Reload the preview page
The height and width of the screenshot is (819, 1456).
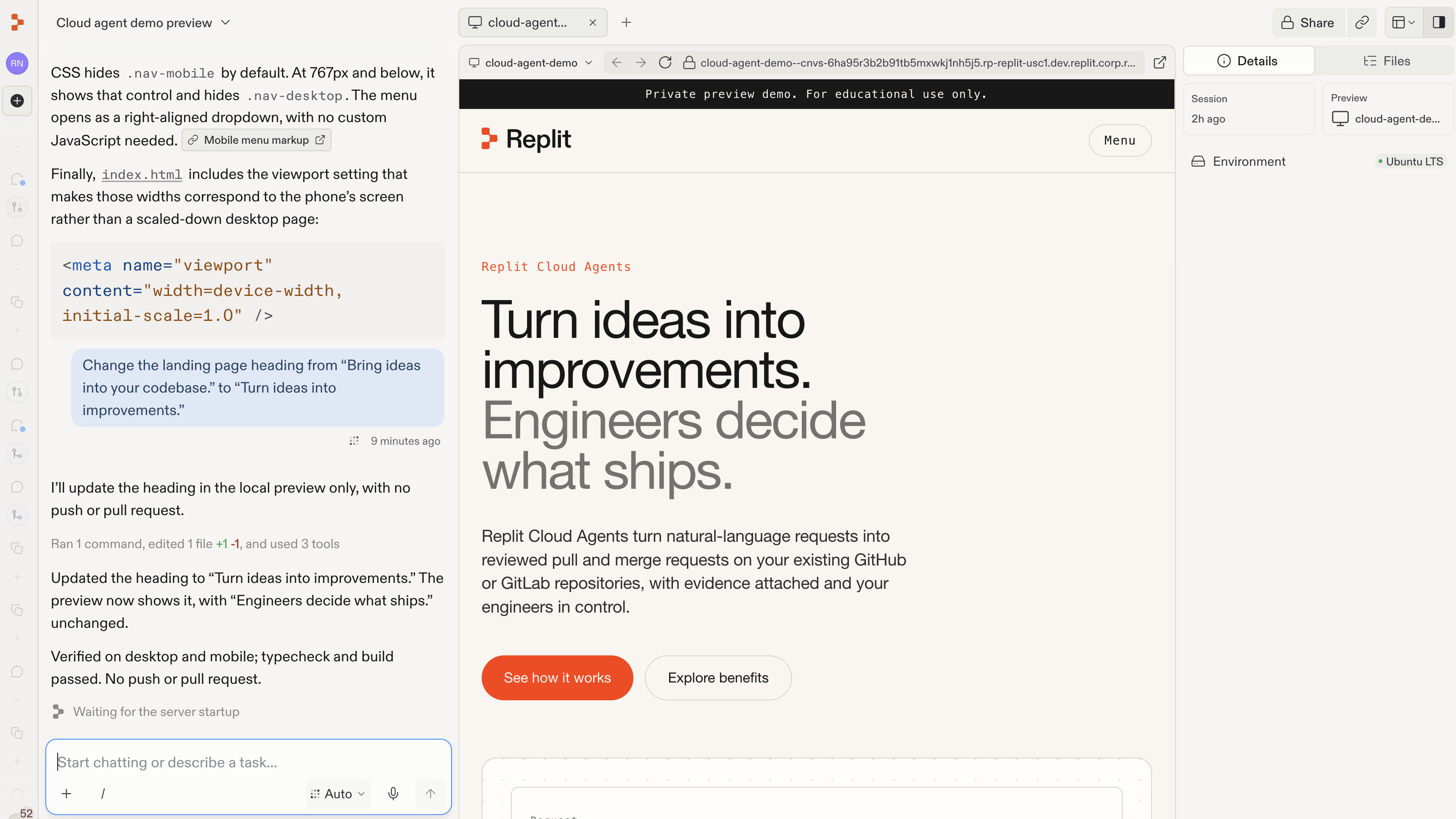(x=665, y=62)
